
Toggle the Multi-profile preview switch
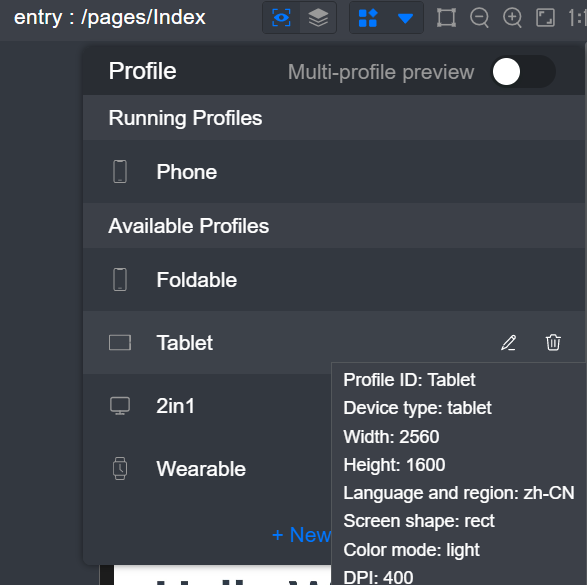(x=523, y=71)
